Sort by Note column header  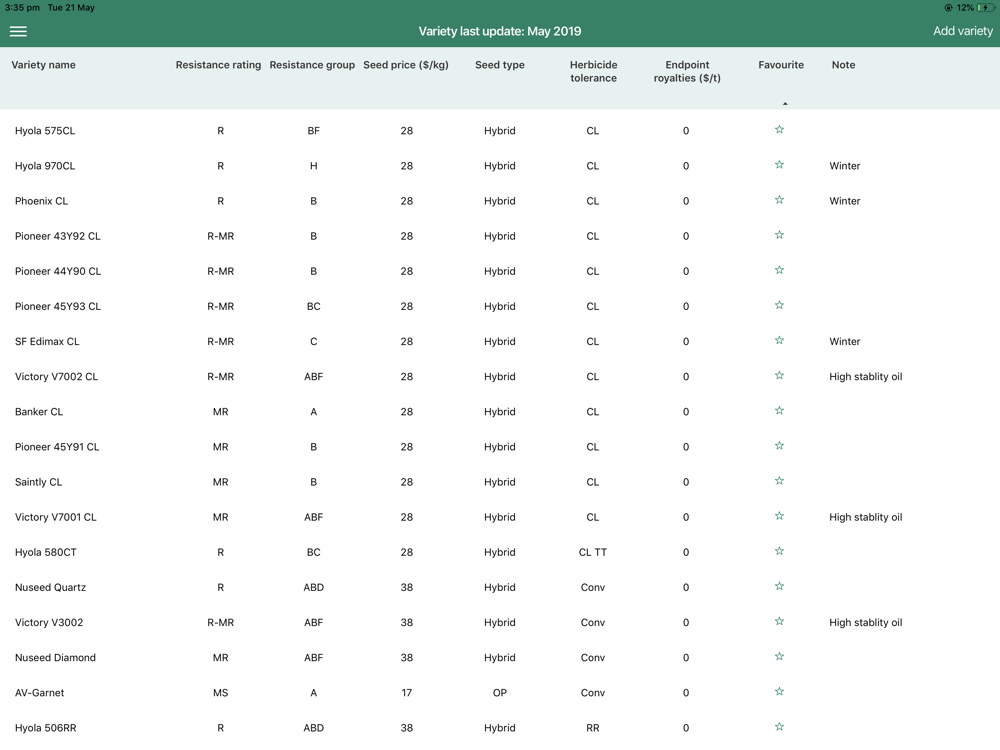[x=843, y=64]
